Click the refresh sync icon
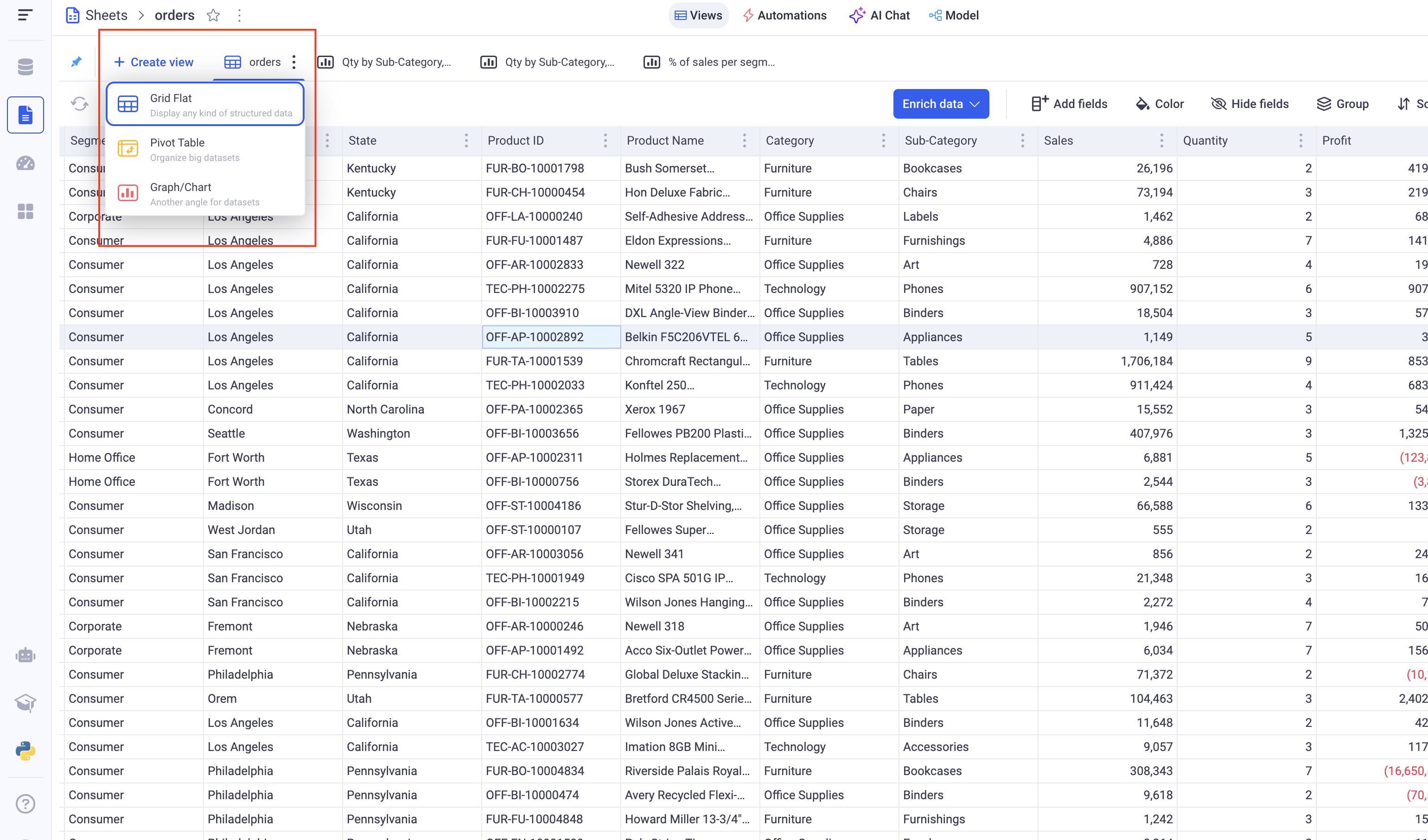The width and height of the screenshot is (1428, 840). [x=79, y=104]
